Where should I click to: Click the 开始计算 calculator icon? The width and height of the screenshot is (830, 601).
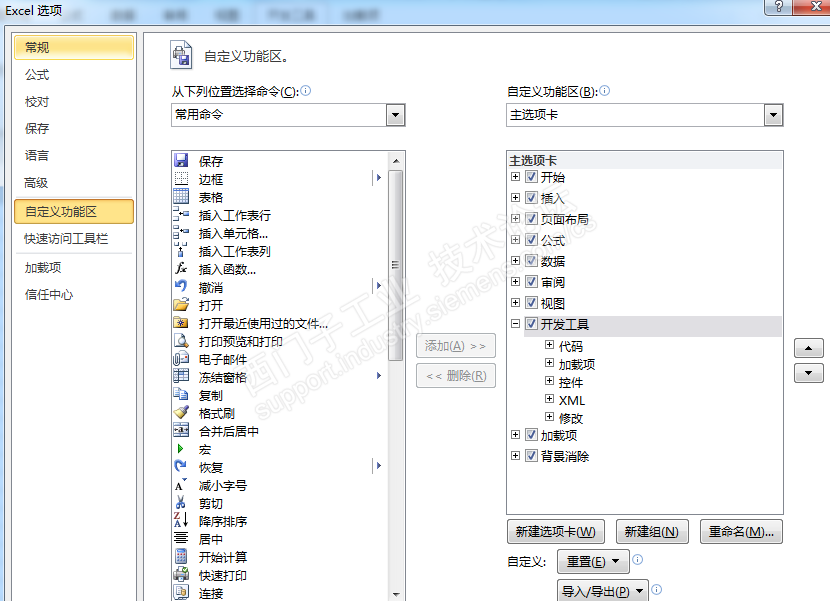(x=181, y=557)
